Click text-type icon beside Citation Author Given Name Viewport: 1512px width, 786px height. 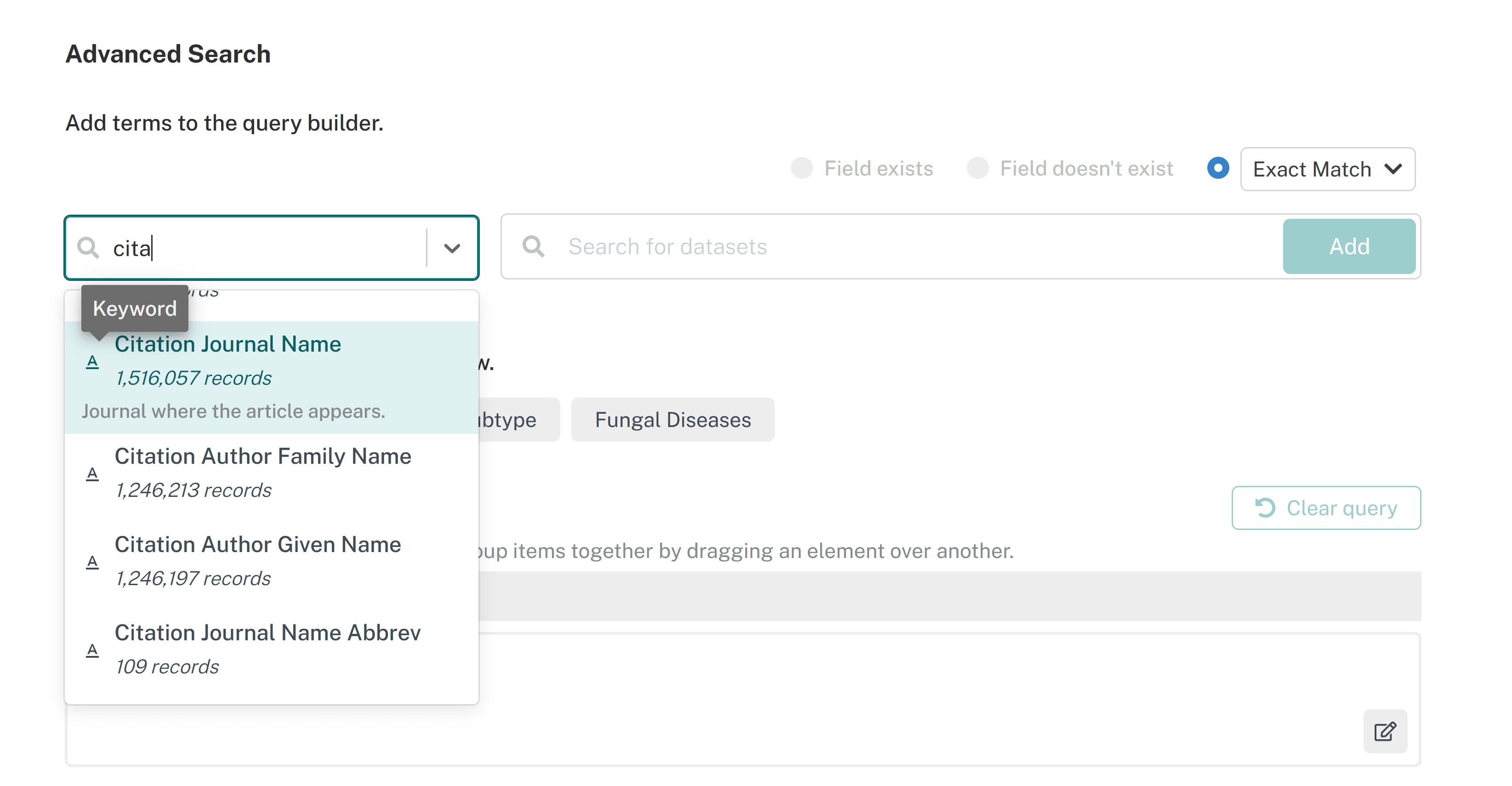(x=92, y=562)
